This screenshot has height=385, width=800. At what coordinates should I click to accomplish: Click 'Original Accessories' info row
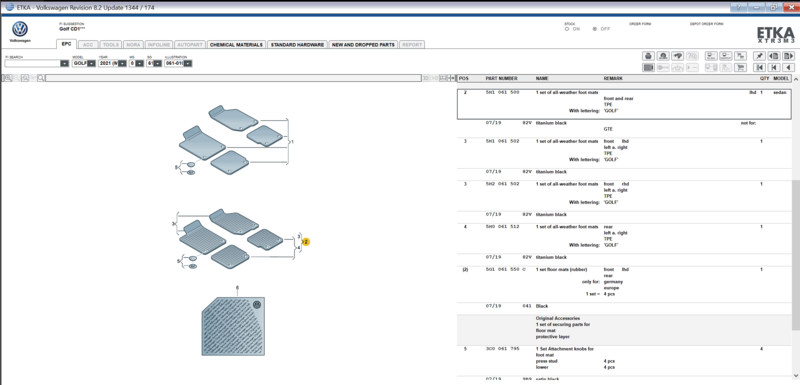click(x=624, y=330)
